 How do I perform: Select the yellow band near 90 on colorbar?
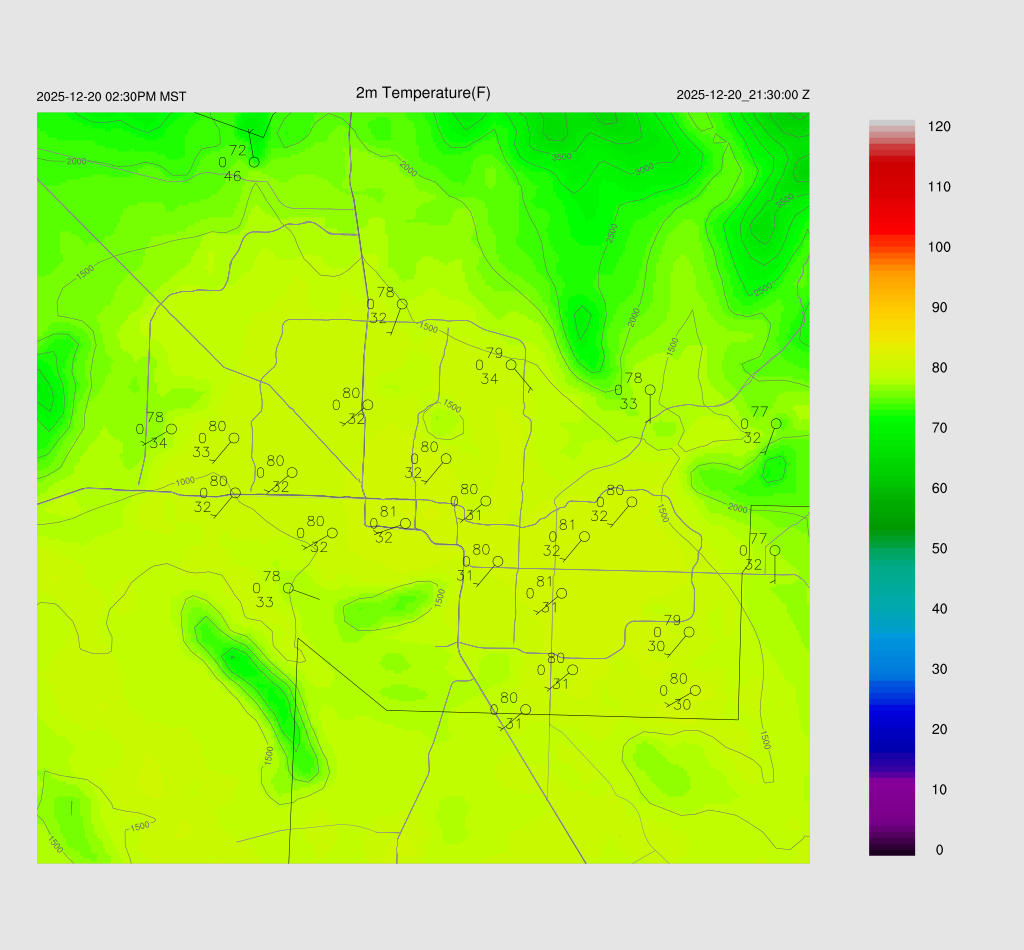892,308
